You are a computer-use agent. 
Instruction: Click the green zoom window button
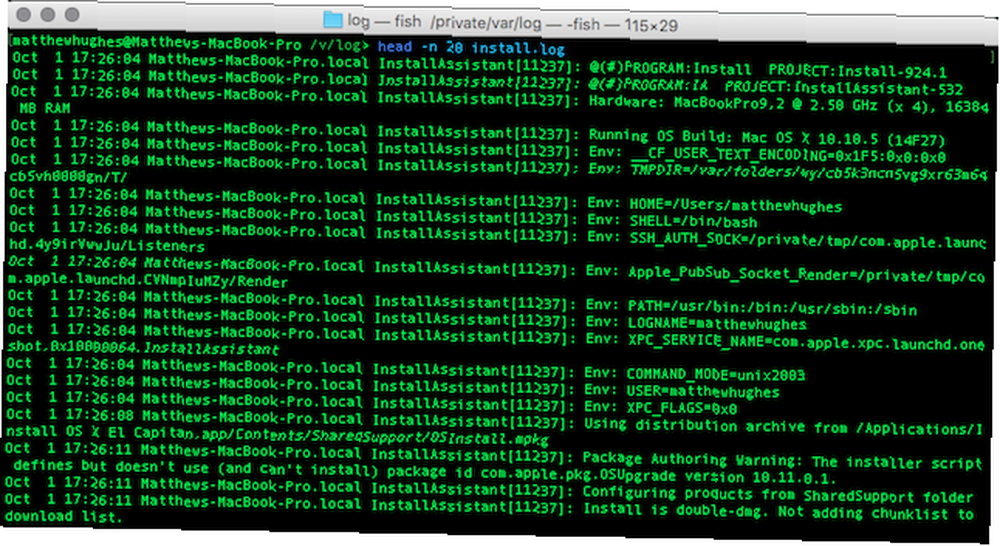click(72, 14)
